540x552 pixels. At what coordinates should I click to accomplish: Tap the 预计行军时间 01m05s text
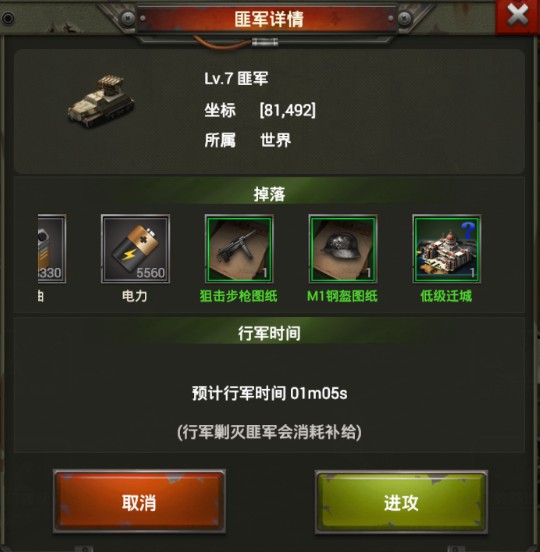(x=270, y=393)
